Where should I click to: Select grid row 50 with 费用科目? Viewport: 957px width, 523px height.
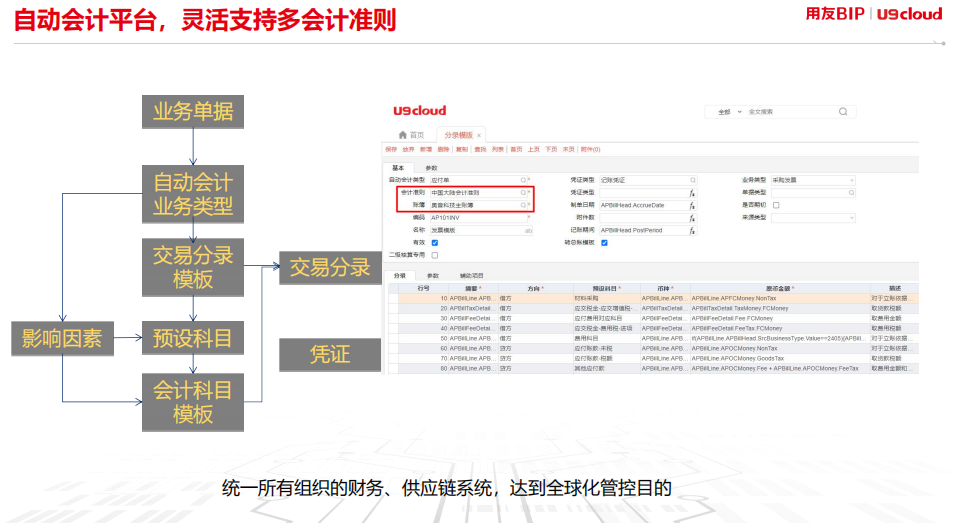[x=653, y=338]
